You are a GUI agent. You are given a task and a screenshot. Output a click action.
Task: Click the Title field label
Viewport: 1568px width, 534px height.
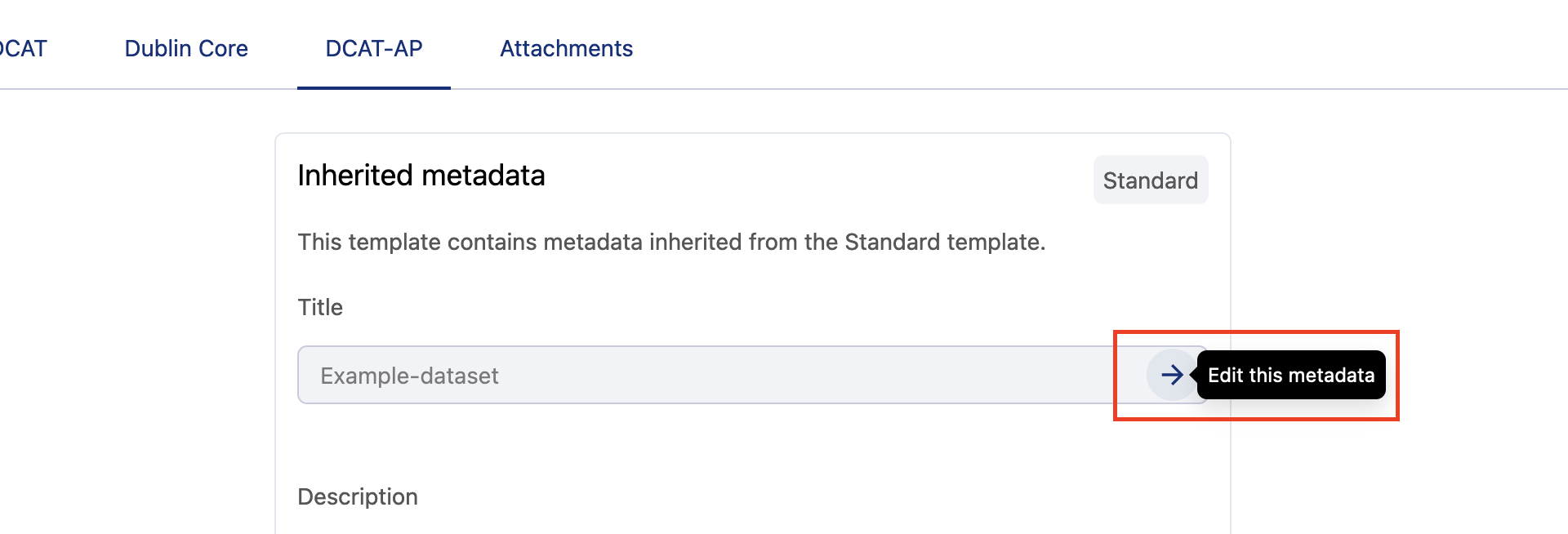320,308
